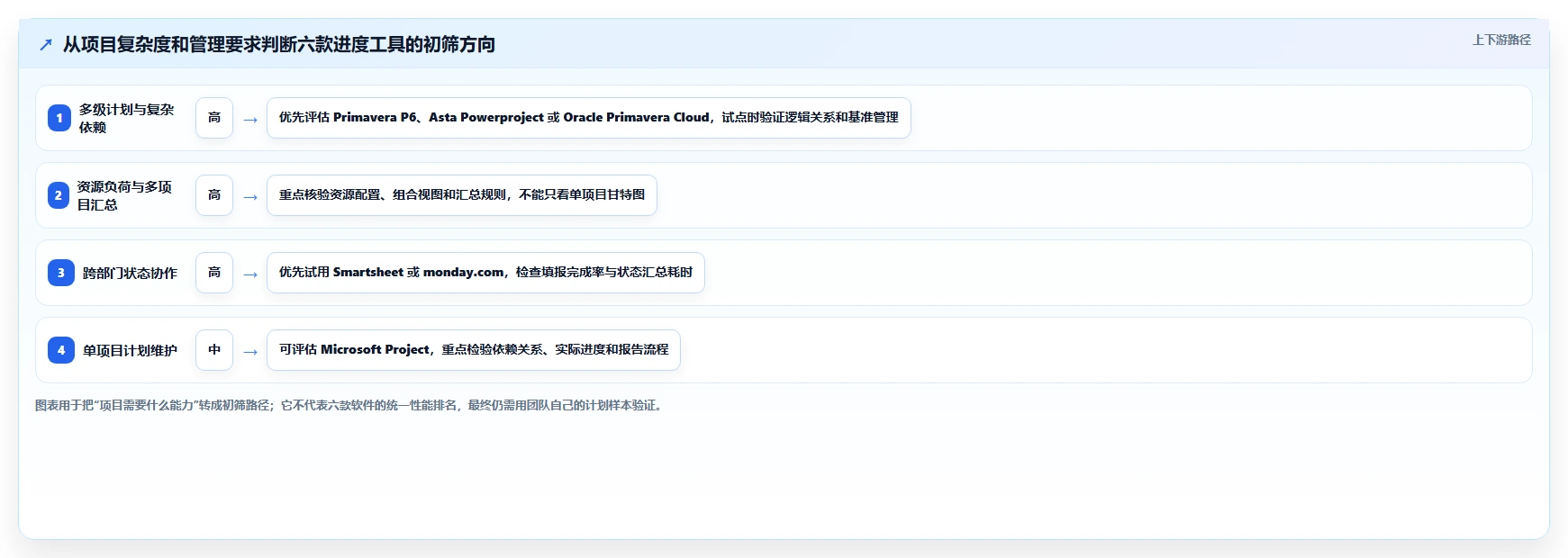Select step number badge 1
Screen dimensions: 1568x558
(x=59, y=118)
